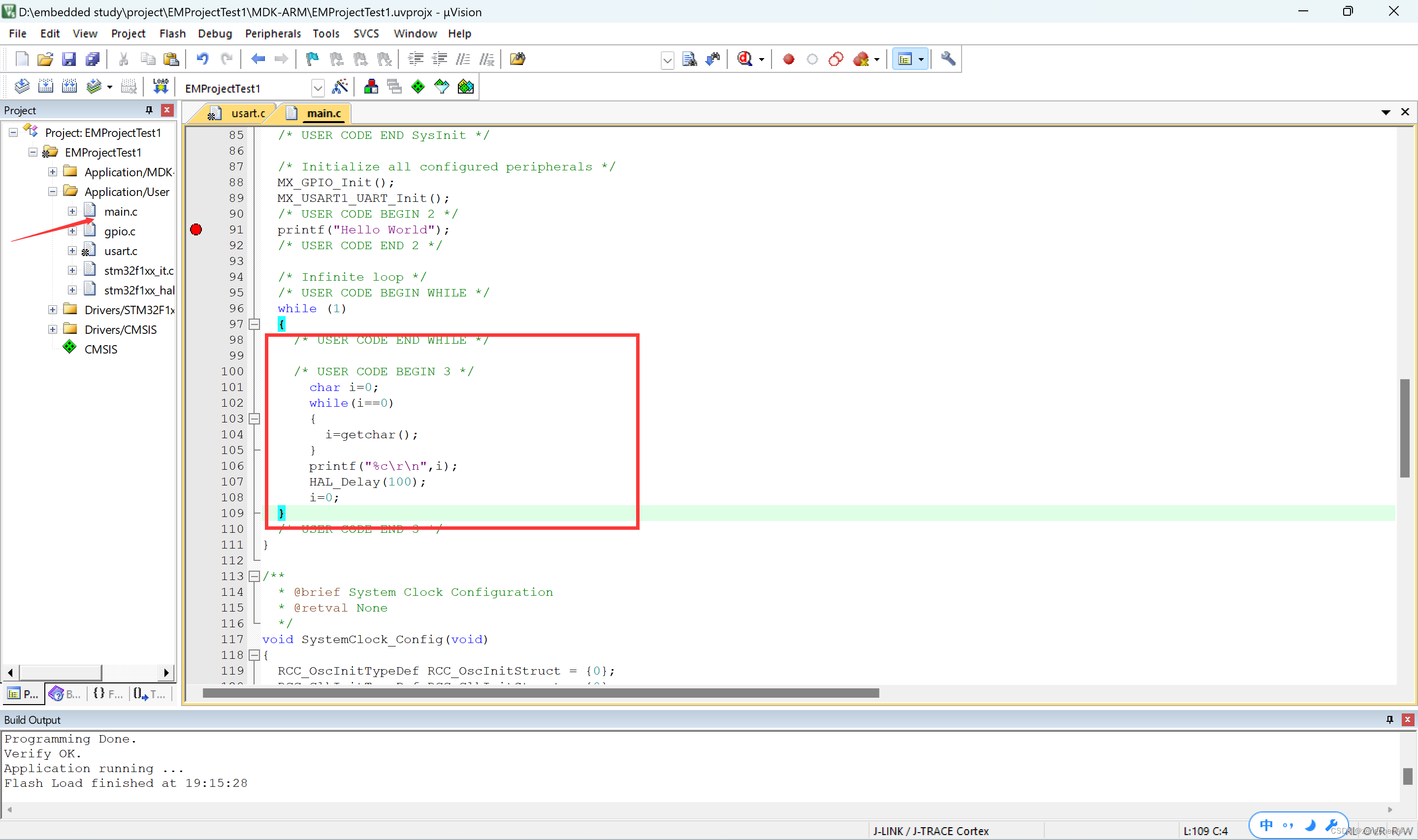Select stm32f1xx_it.c in the project tree
Screen dimensions: 1418x840
tap(139, 271)
